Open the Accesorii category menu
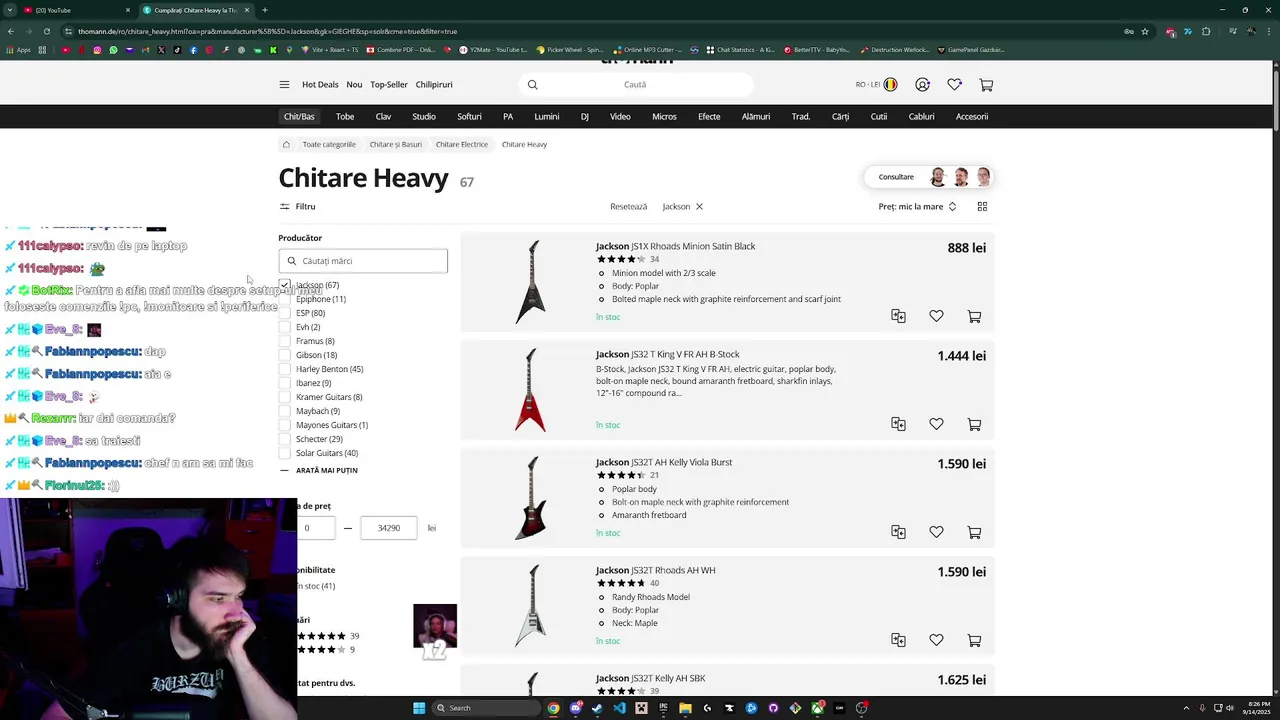Image resolution: width=1280 pixels, height=720 pixels. coord(972,117)
